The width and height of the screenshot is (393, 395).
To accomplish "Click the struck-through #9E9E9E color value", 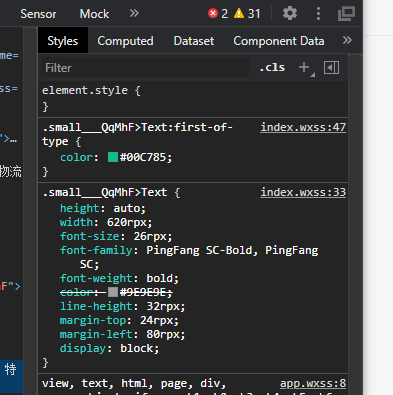I will coord(143,292).
